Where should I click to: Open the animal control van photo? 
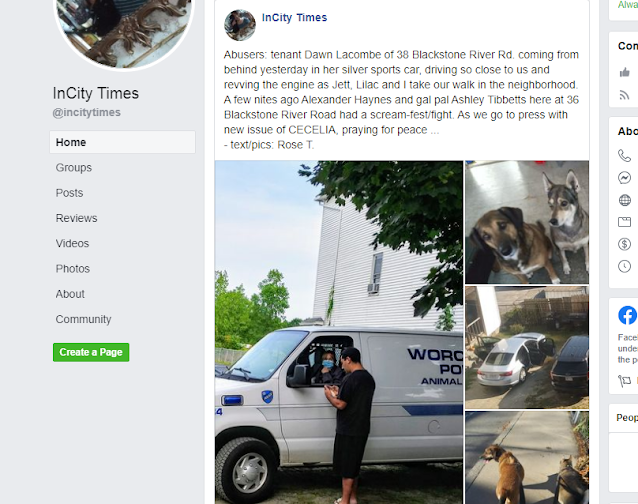point(339,332)
